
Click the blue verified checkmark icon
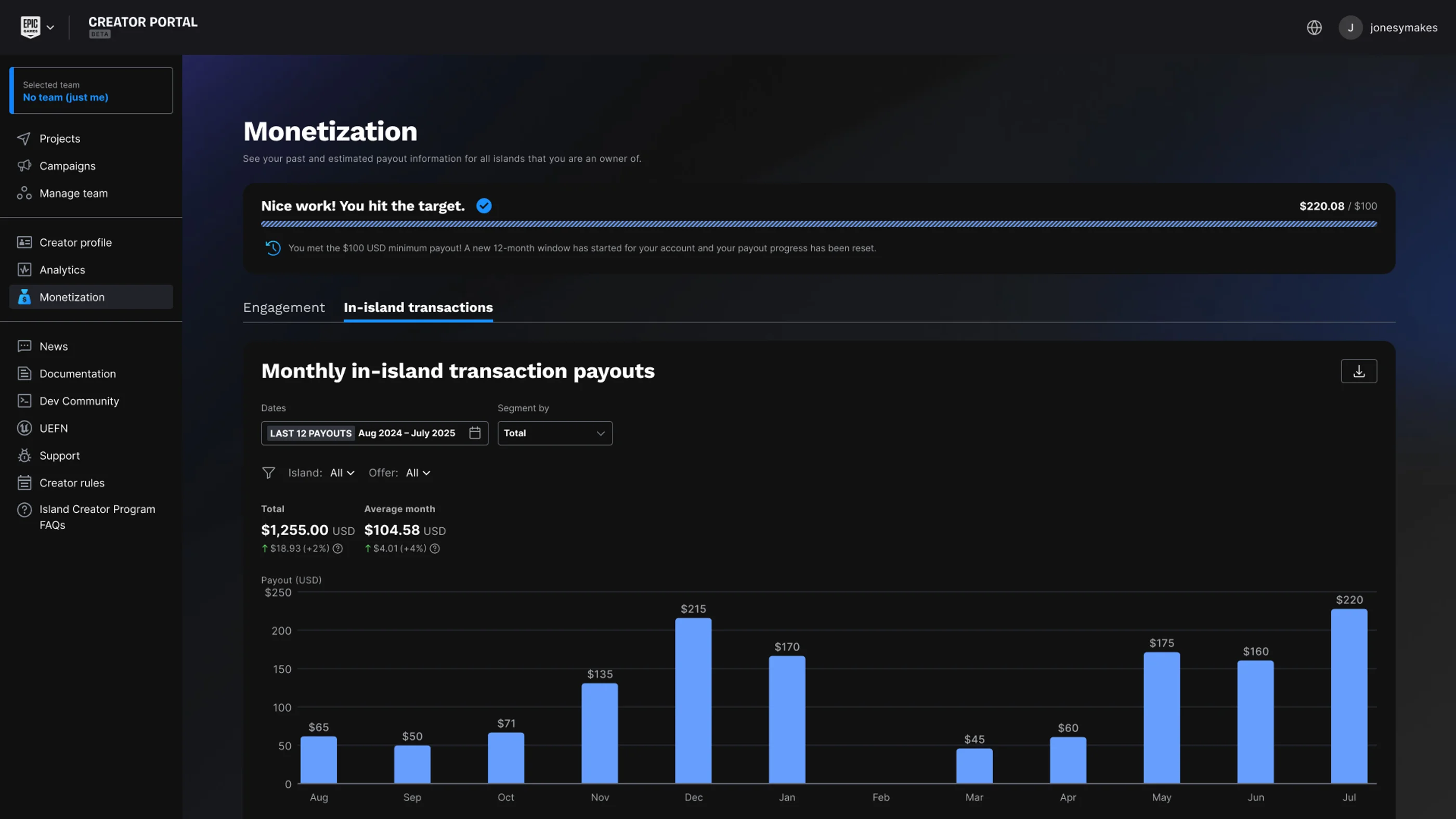click(484, 206)
